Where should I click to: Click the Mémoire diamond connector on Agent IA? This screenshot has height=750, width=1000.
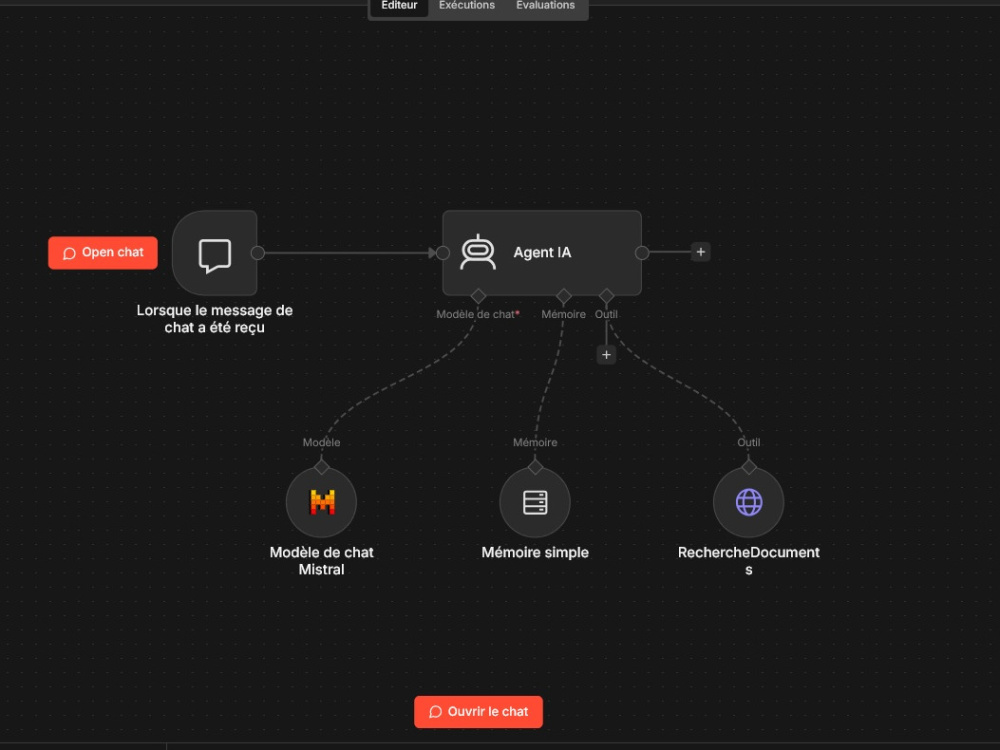click(564, 296)
